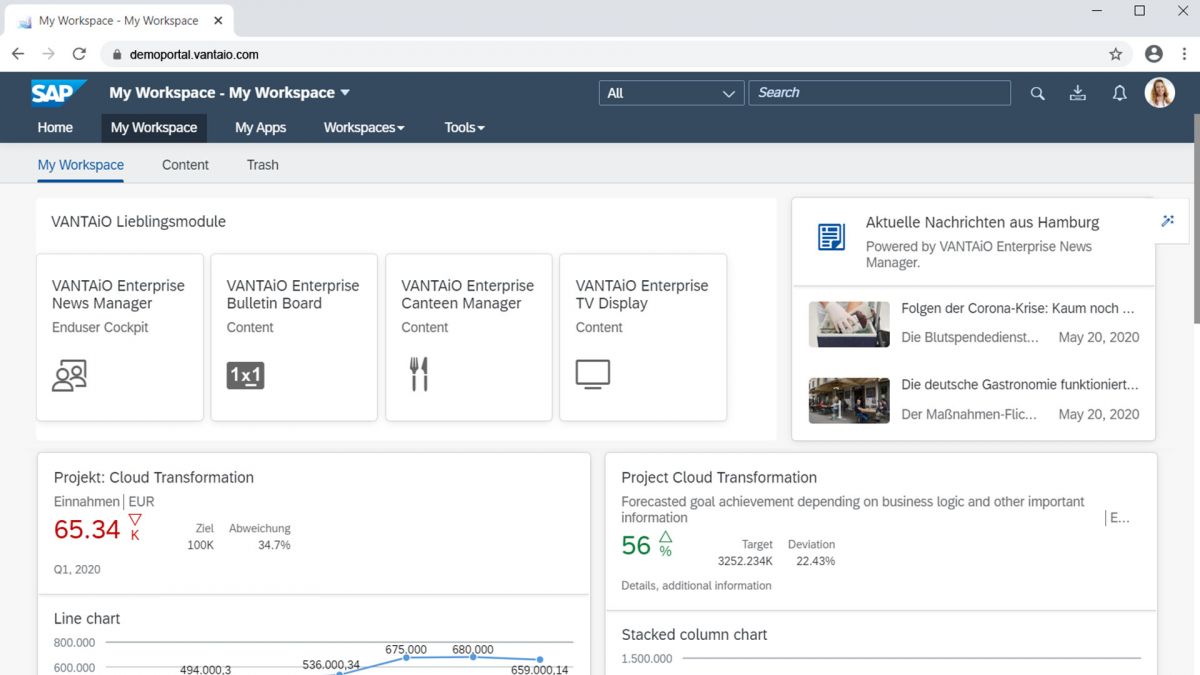The width and height of the screenshot is (1200, 675).
Task: Click the 1x1 icon on Bulletin Board tile
Action: (245, 375)
